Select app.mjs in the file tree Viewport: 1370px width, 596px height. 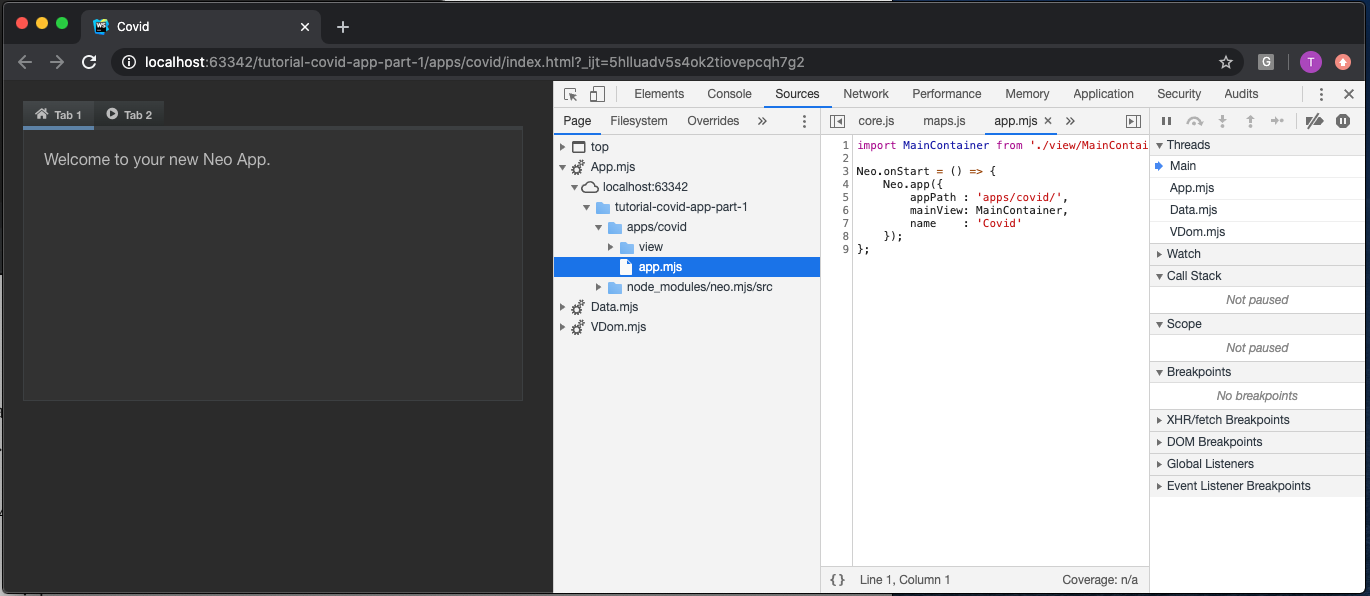coord(658,266)
